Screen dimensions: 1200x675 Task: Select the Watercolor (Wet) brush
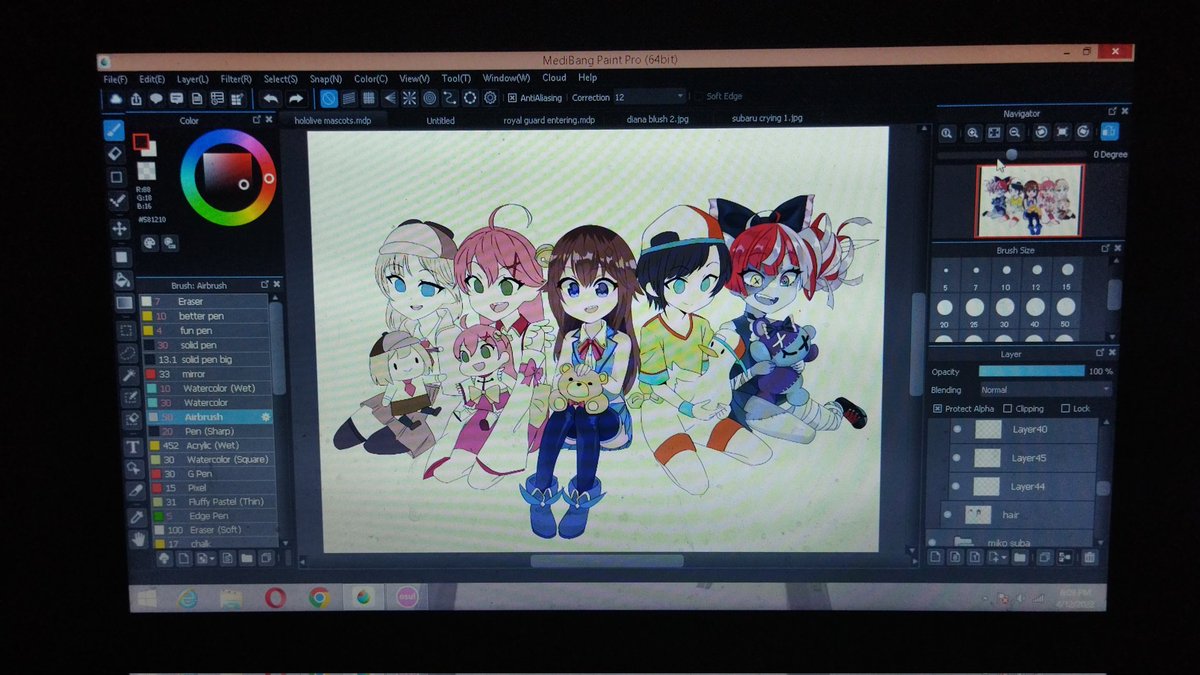205,388
